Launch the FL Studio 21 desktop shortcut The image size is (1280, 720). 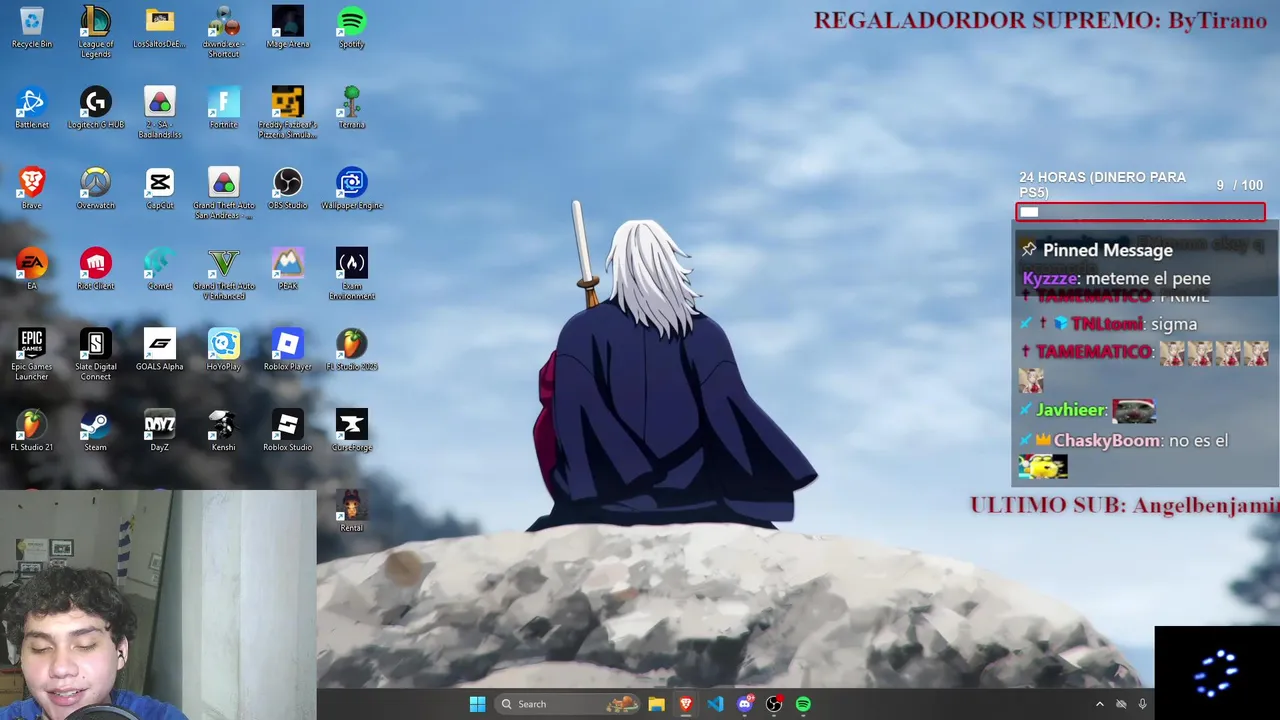click(32, 432)
